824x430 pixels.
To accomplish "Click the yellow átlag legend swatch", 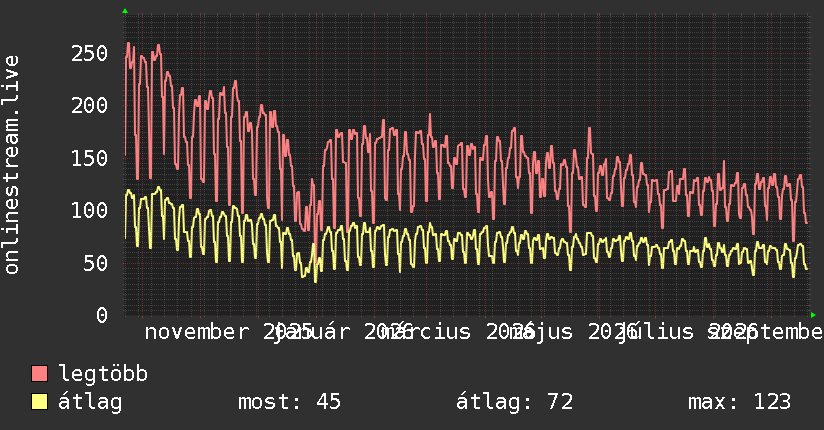I will [39, 401].
